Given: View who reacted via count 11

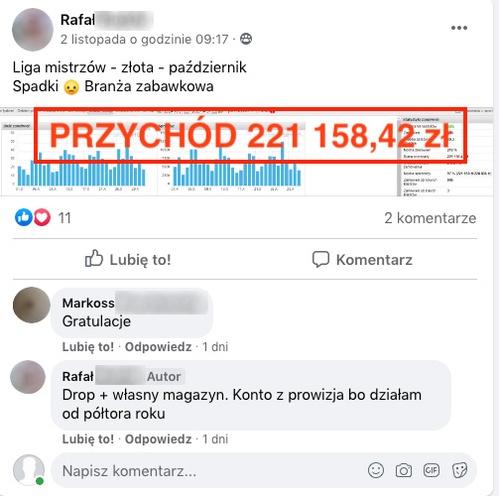Looking at the screenshot, I should coord(64,218).
